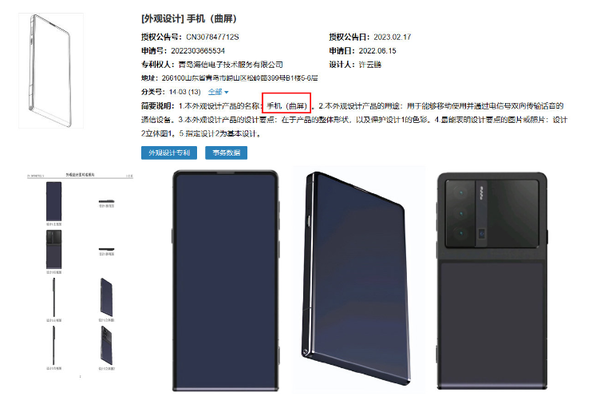Click the dropdown arrow beside 全部

point(227,92)
